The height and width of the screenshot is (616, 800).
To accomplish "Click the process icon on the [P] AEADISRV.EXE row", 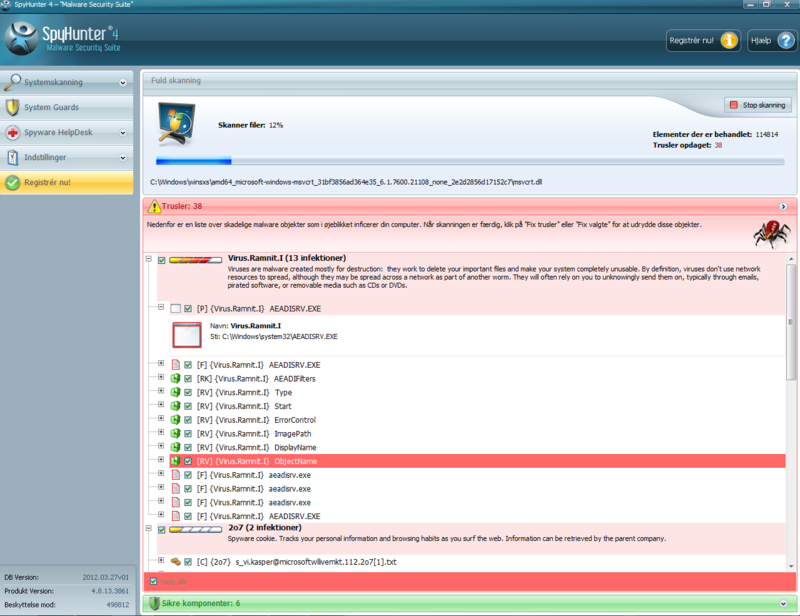I will tap(176, 308).
